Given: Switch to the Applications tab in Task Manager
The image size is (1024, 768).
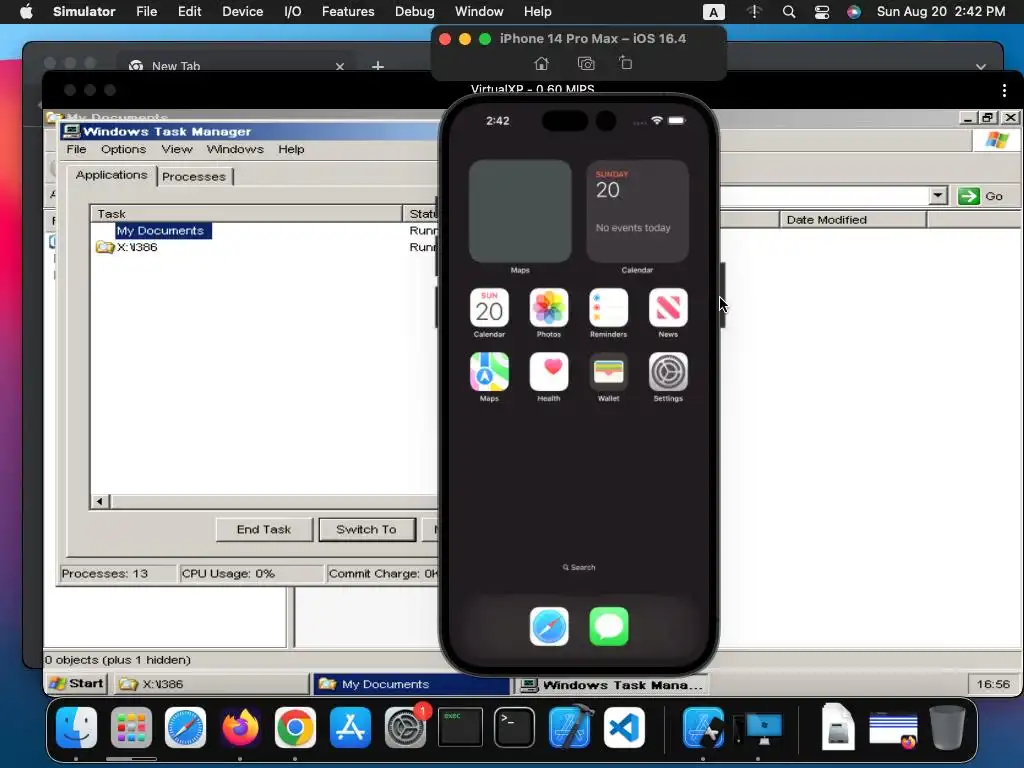Looking at the screenshot, I should 112,175.
